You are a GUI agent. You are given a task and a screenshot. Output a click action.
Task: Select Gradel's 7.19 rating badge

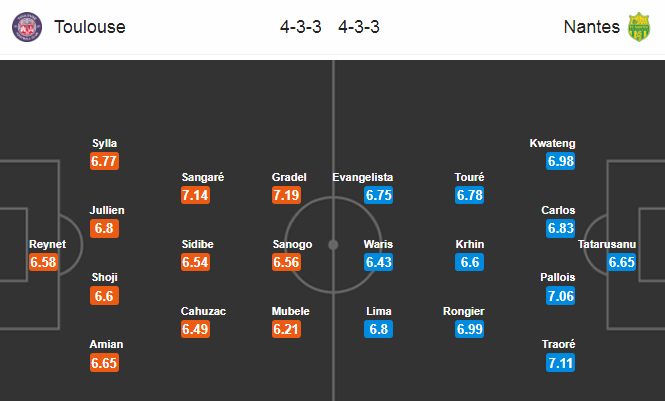coord(286,195)
